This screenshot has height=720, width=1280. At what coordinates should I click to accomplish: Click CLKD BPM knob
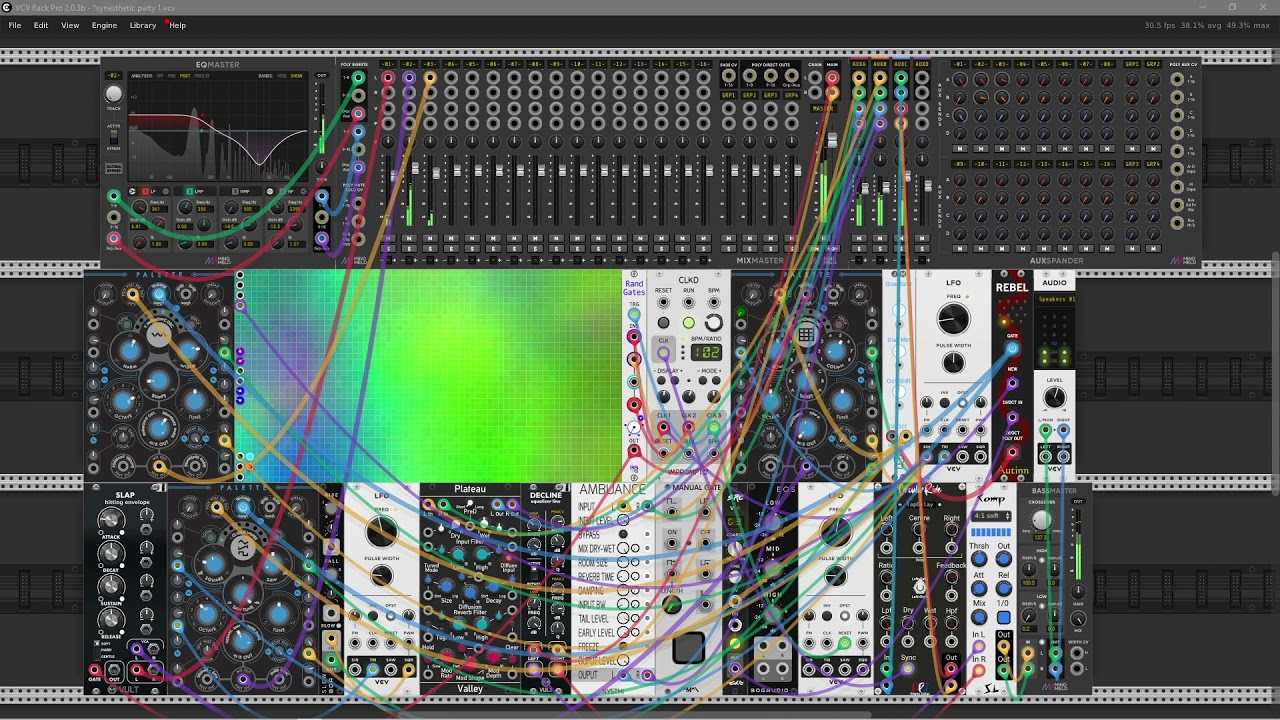click(x=714, y=322)
